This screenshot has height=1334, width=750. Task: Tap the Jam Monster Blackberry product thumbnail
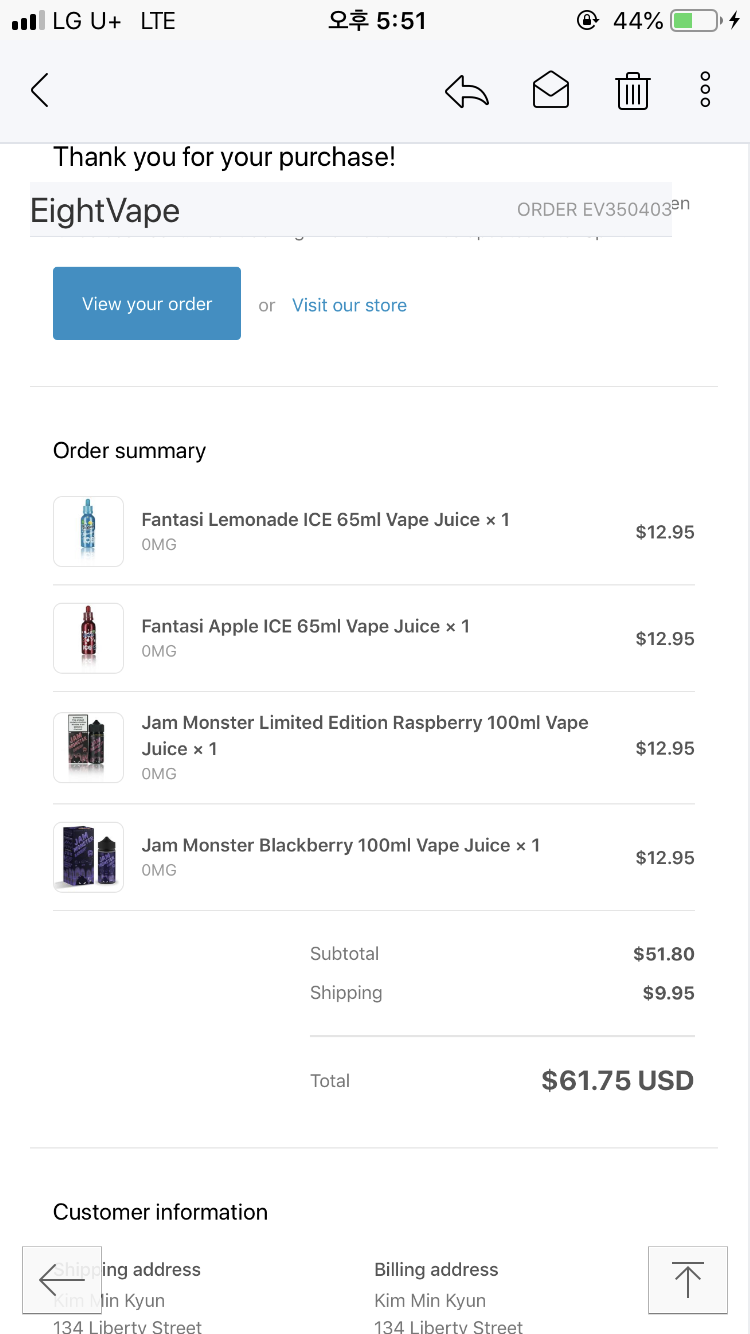click(x=88, y=857)
